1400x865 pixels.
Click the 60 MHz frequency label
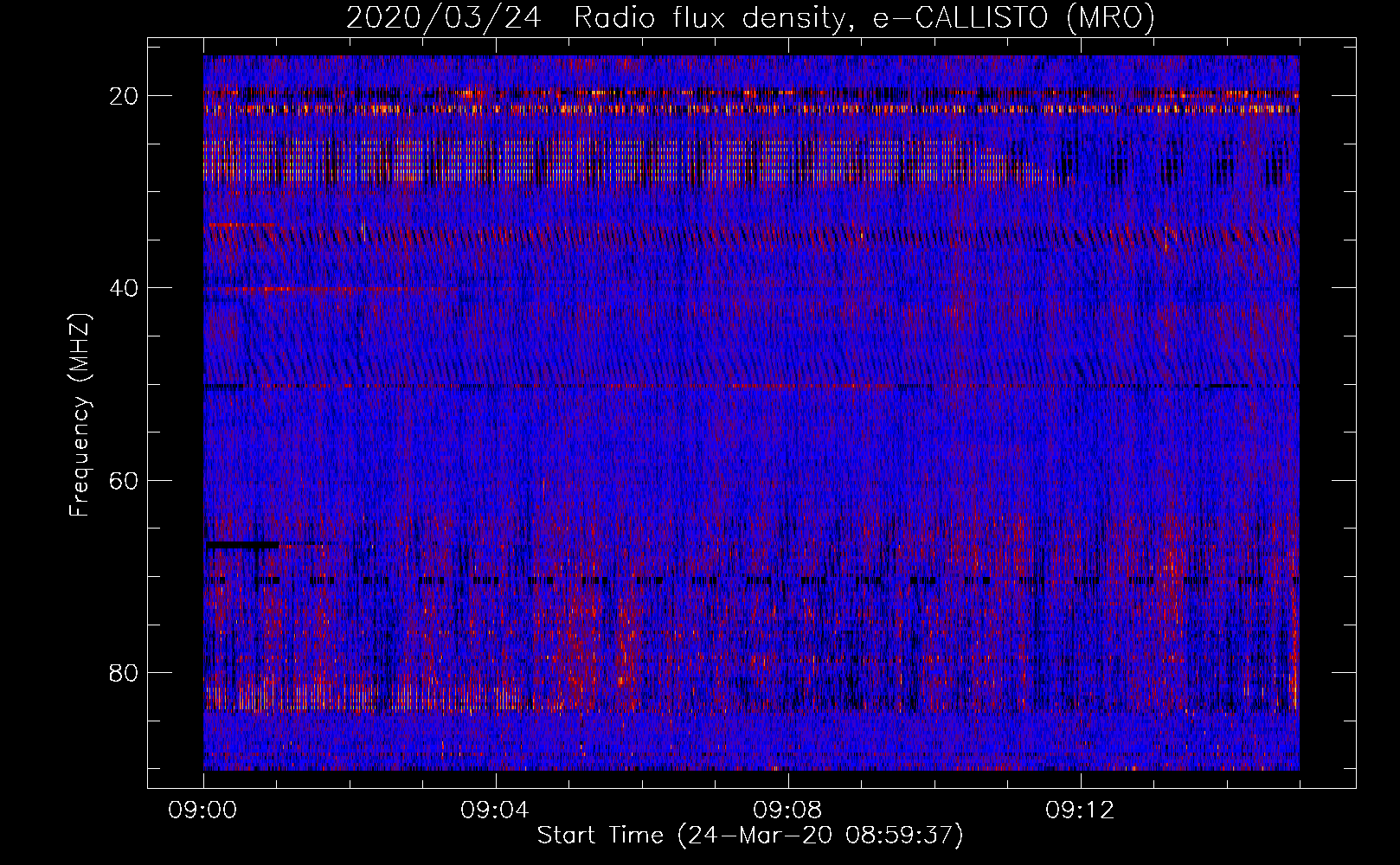click(125, 480)
